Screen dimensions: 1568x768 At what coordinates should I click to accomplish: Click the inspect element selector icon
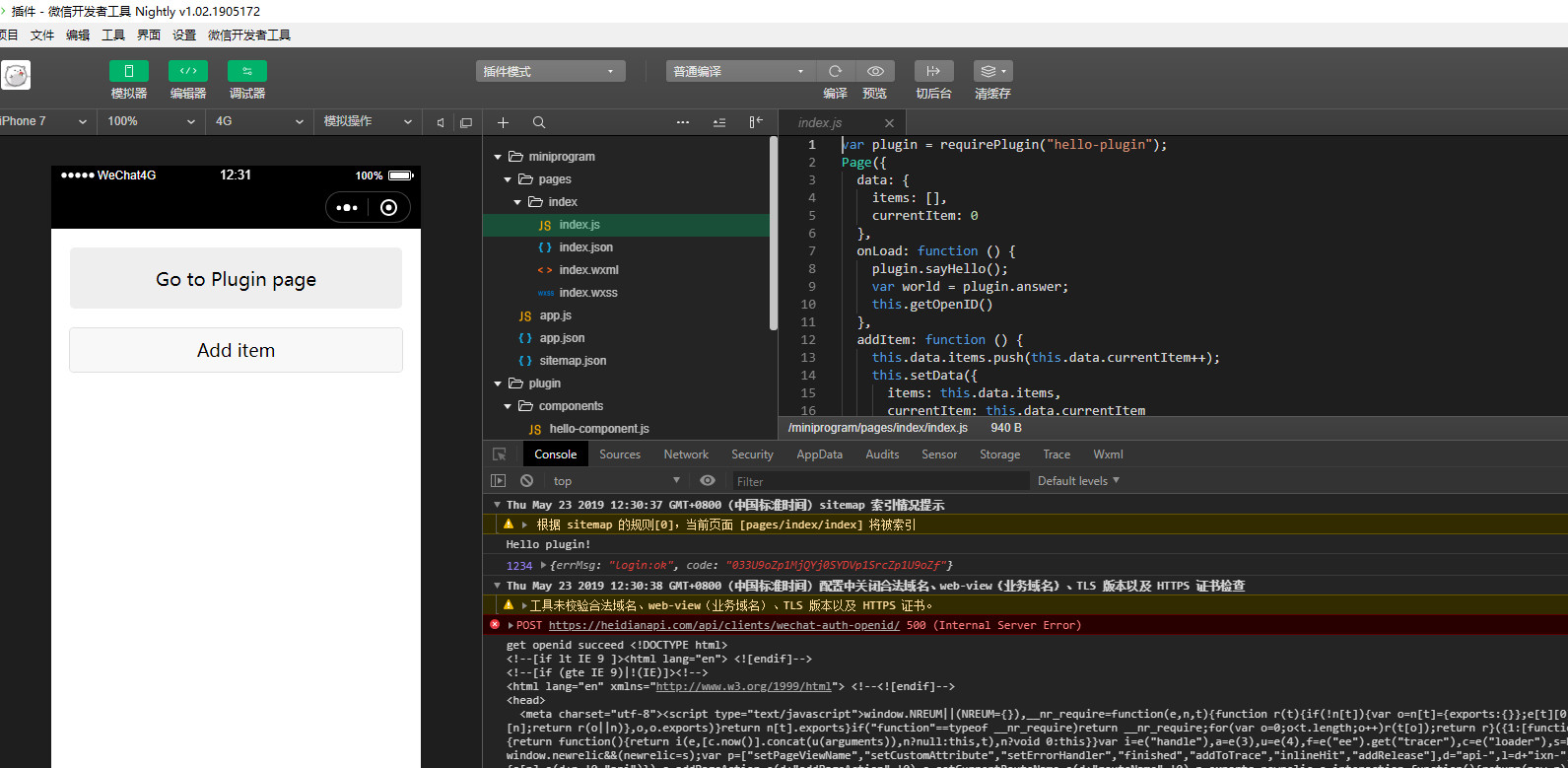pos(500,454)
